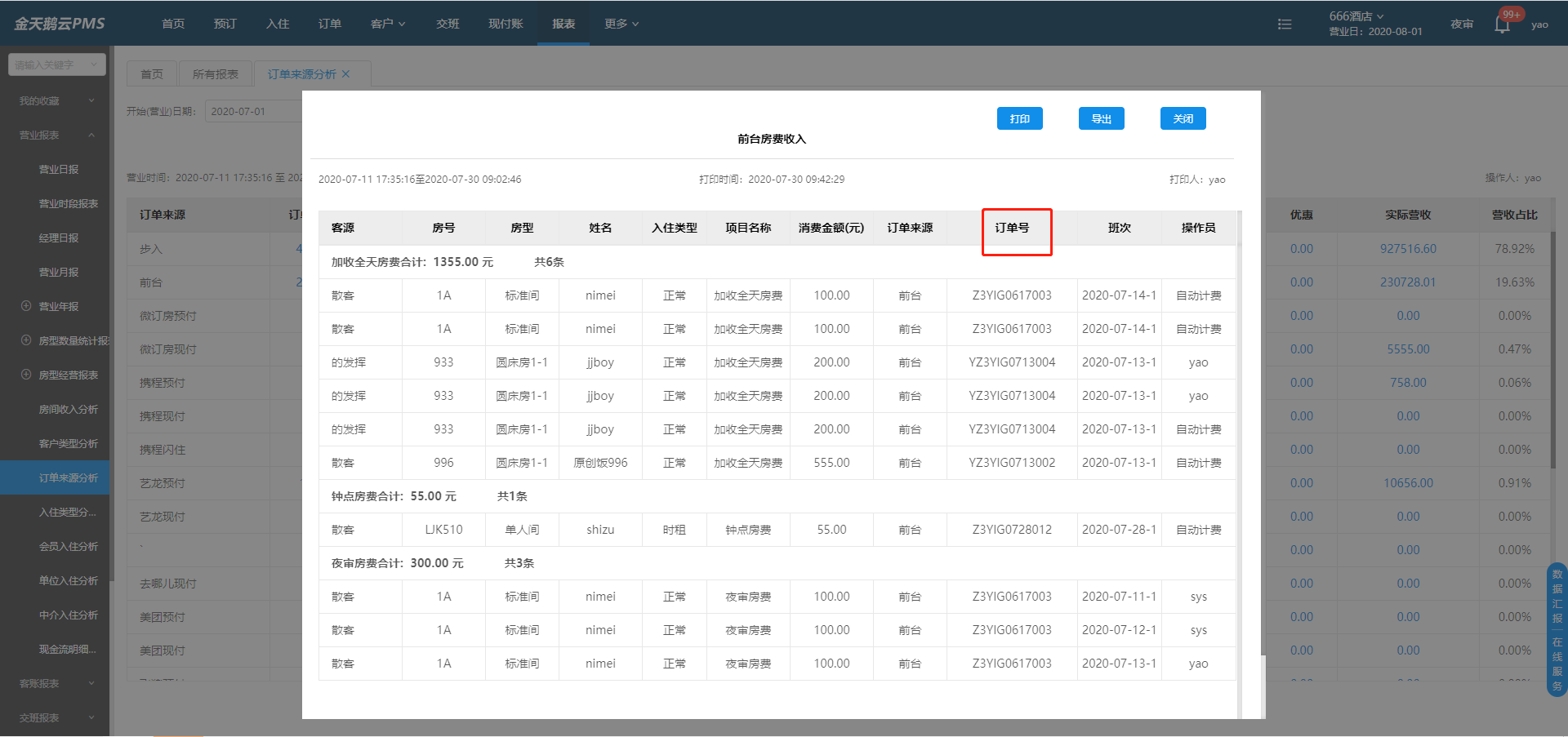Click order number Z3YIG0728012

click(x=1012, y=530)
